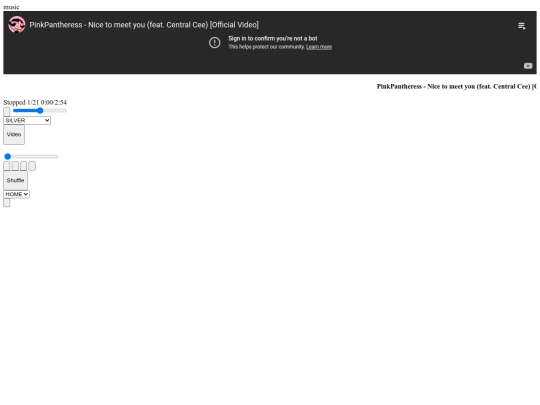Click the blank button beneath the HOME dropdown

click(x=7, y=203)
